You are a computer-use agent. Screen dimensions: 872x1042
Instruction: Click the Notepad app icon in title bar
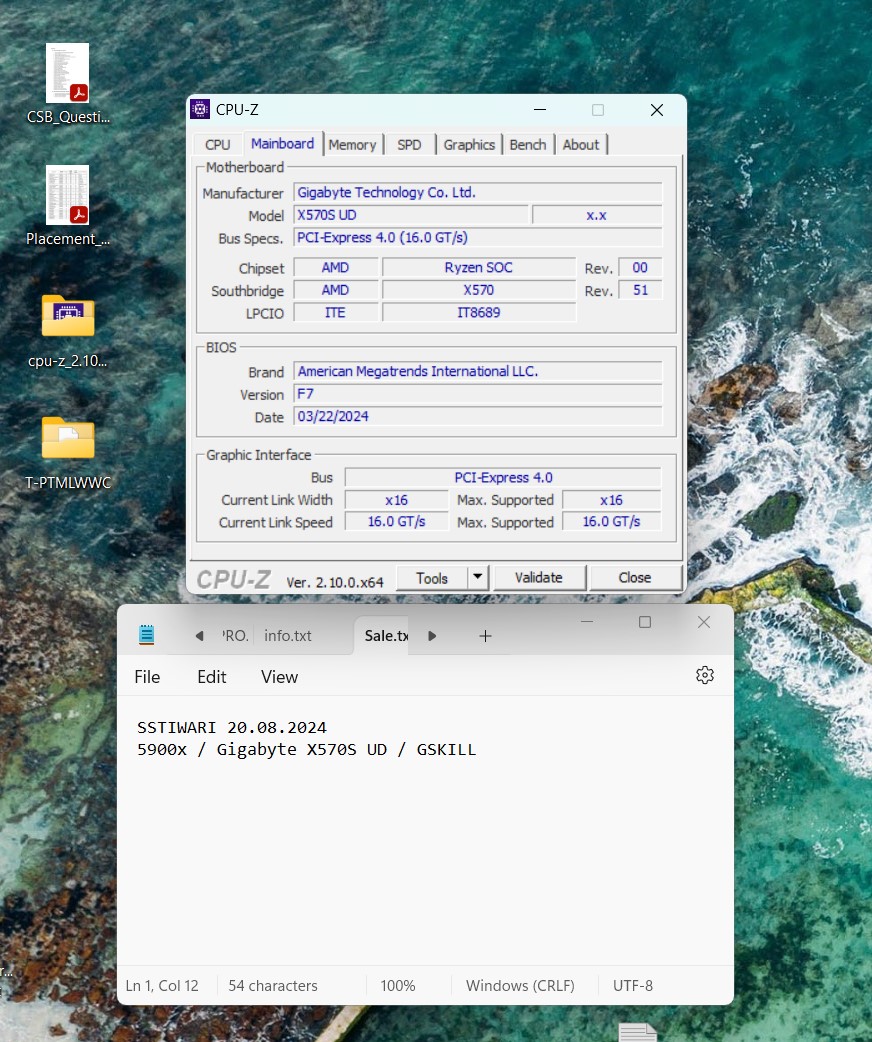click(147, 635)
